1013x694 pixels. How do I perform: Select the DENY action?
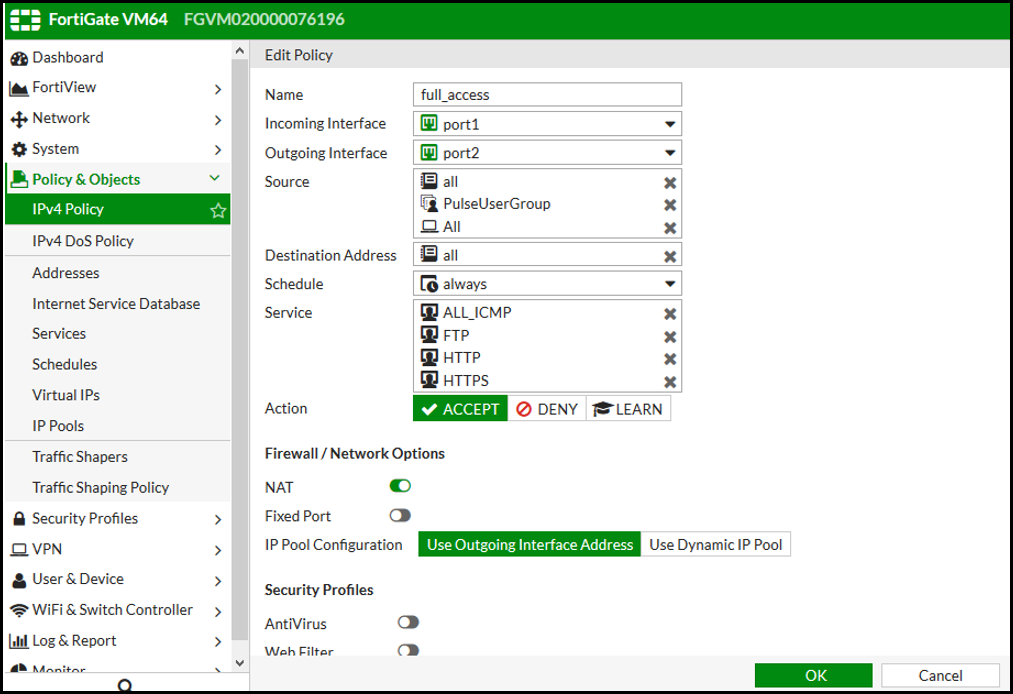pyautogui.click(x=547, y=409)
